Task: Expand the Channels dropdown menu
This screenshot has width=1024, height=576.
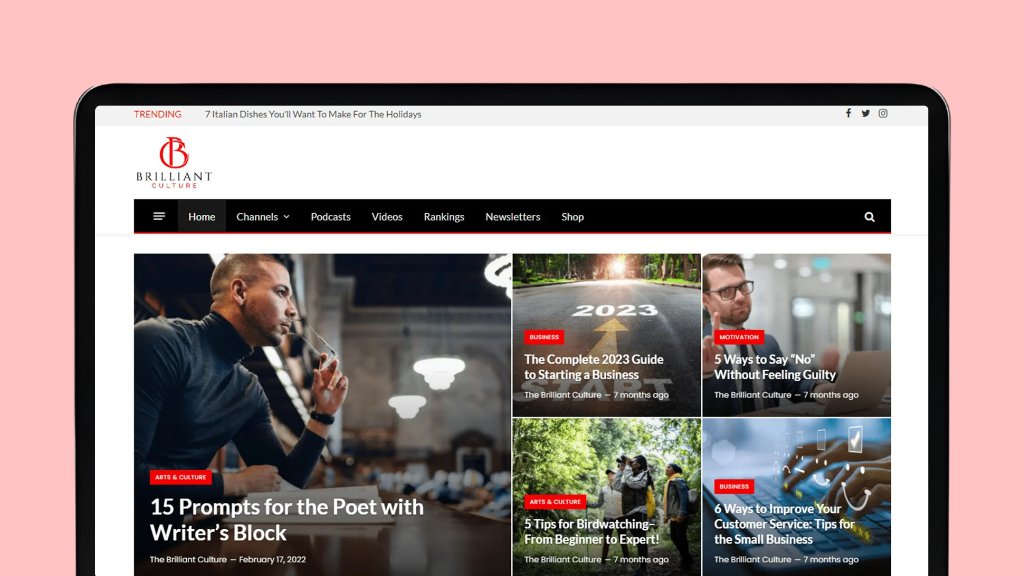Action: click(263, 217)
